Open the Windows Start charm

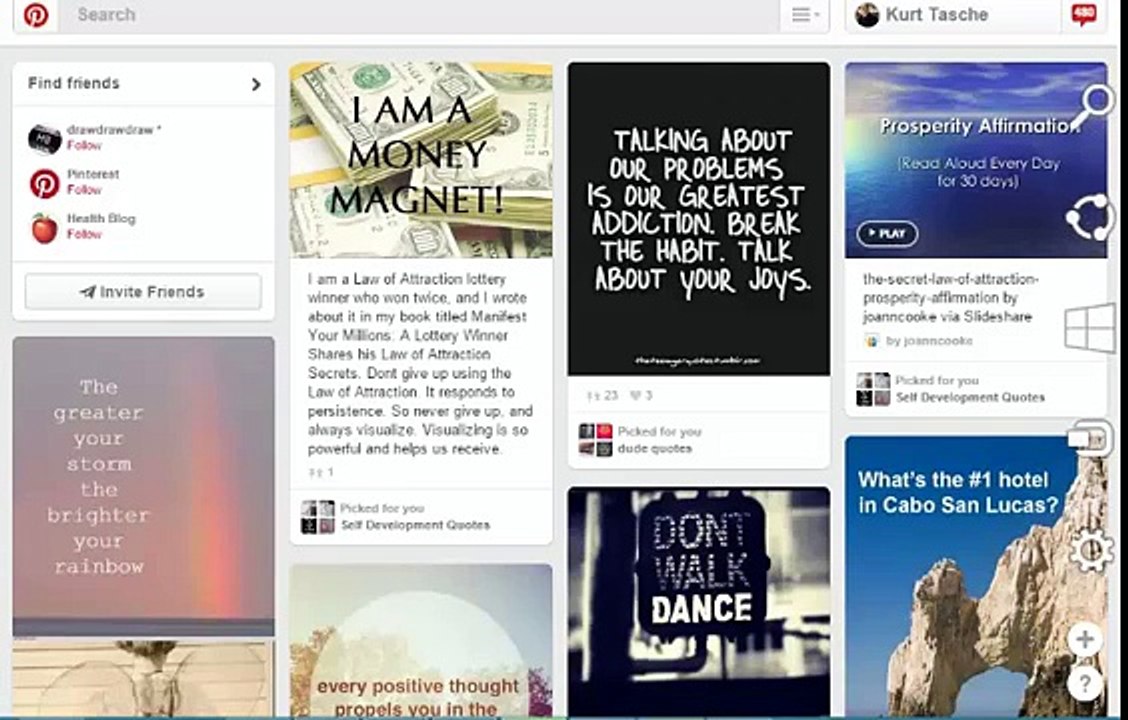pyautogui.click(x=1090, y=328)
